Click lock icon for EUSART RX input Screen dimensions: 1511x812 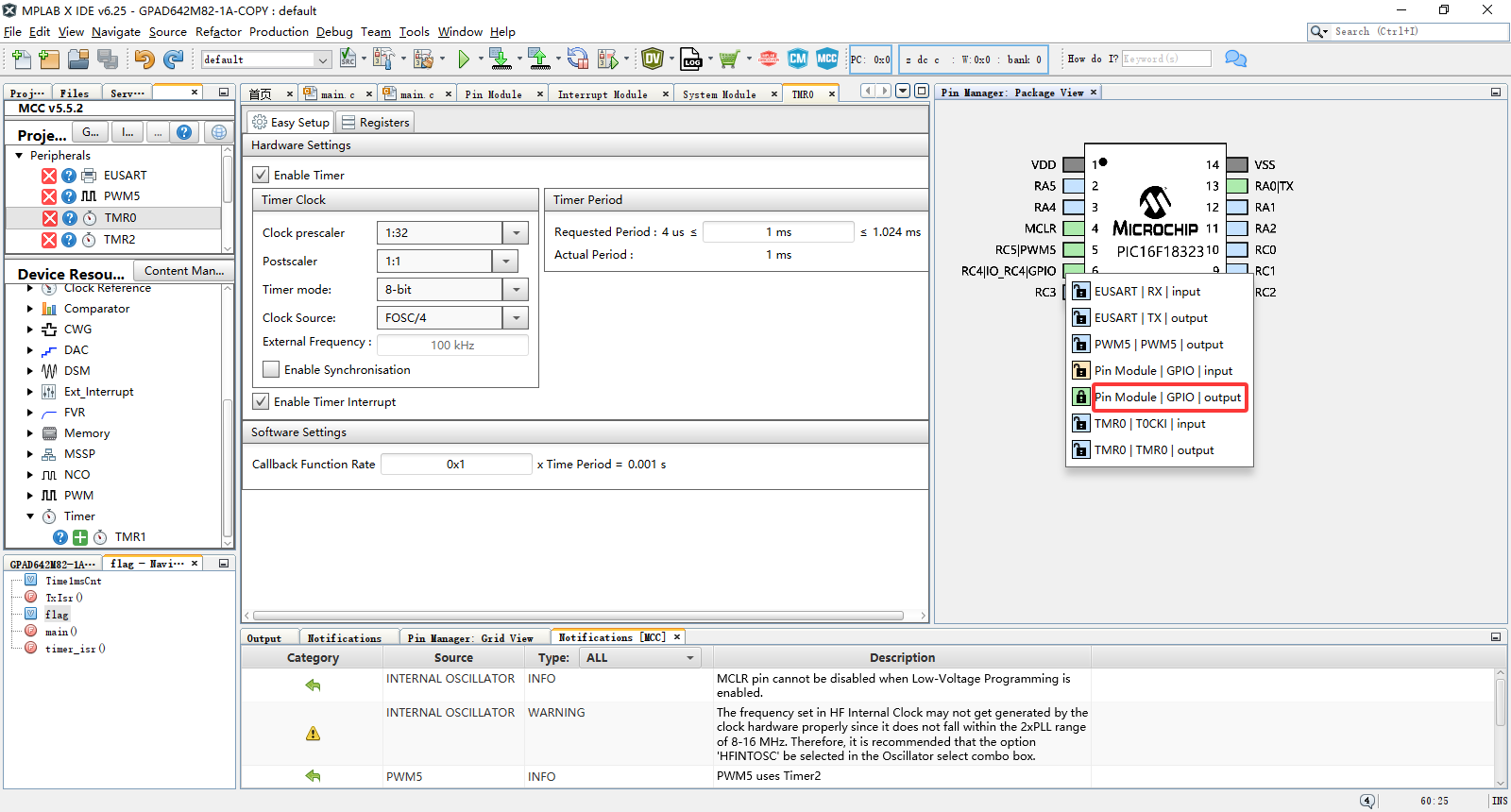(x=1080, y=292)
